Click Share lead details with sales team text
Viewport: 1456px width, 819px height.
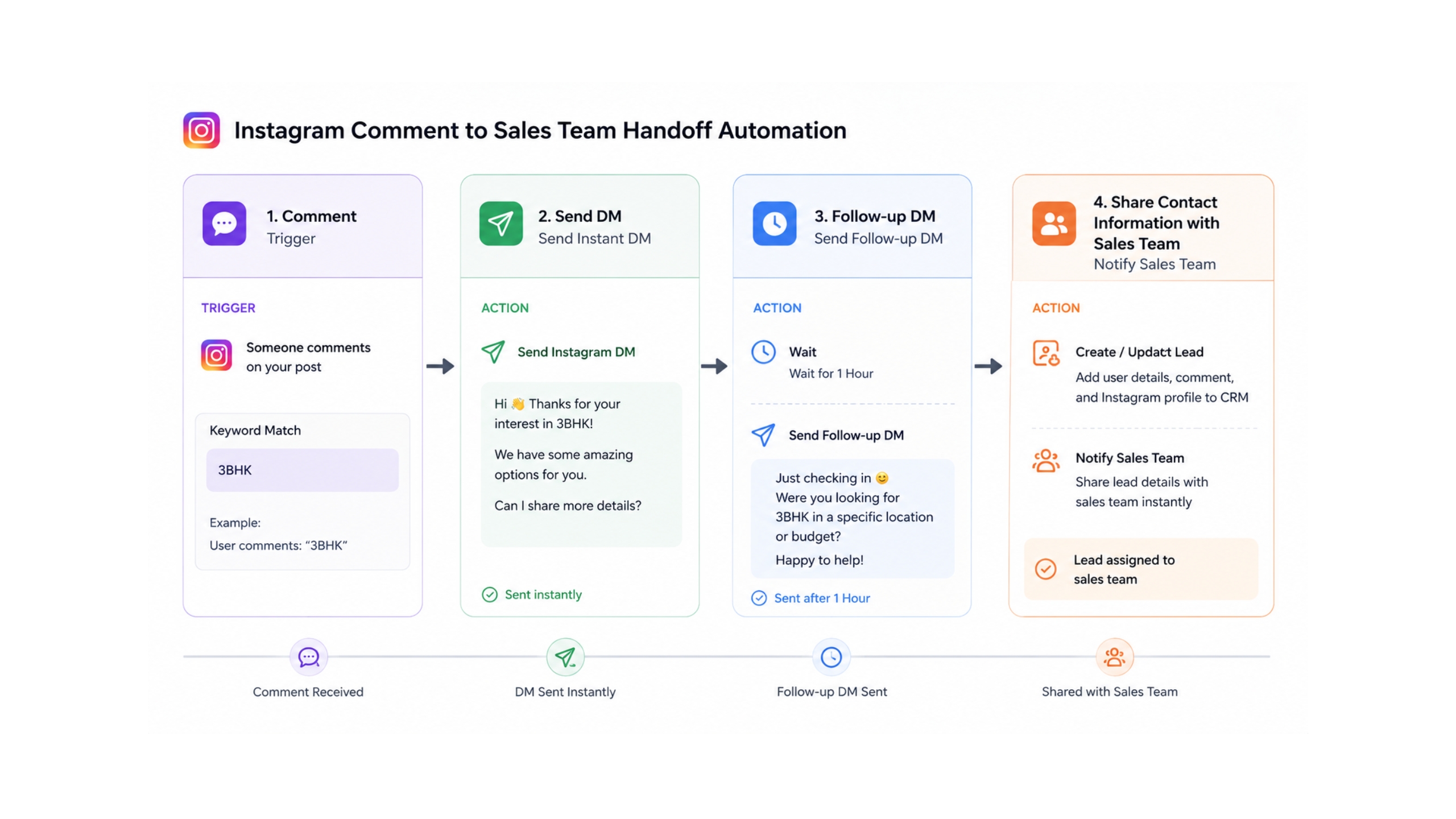click(x=1141, y=492)
